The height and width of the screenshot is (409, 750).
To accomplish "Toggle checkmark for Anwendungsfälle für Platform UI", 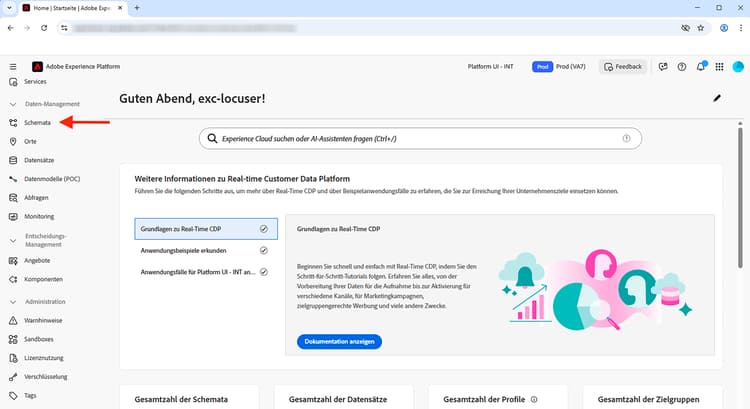I will pos(264,272).
